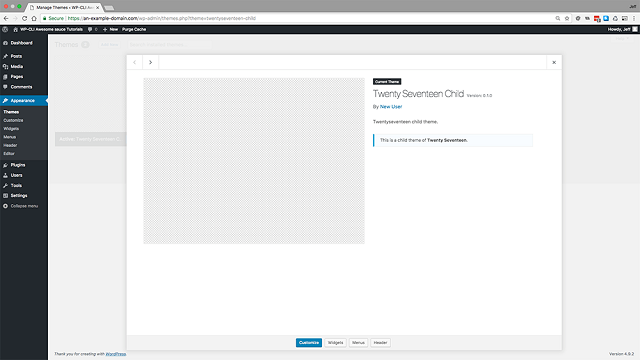Click the Widgets button in overlay footer
Viewport: 640px width, 360px height.
[336, 342]
